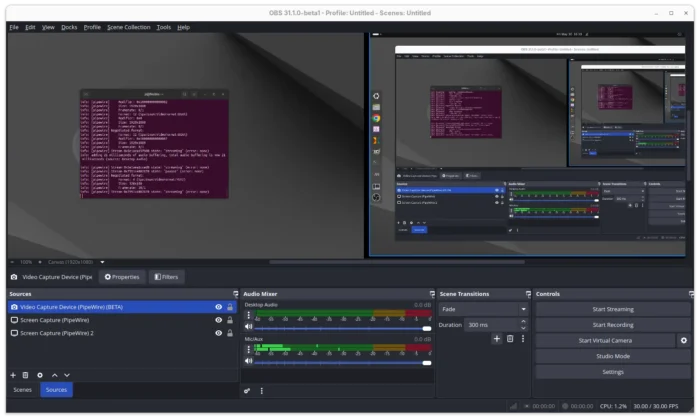Toggle visibility of Screen Capture (PipeWire) 2
This screenshot has height=420, width=700.
[218, 333]
